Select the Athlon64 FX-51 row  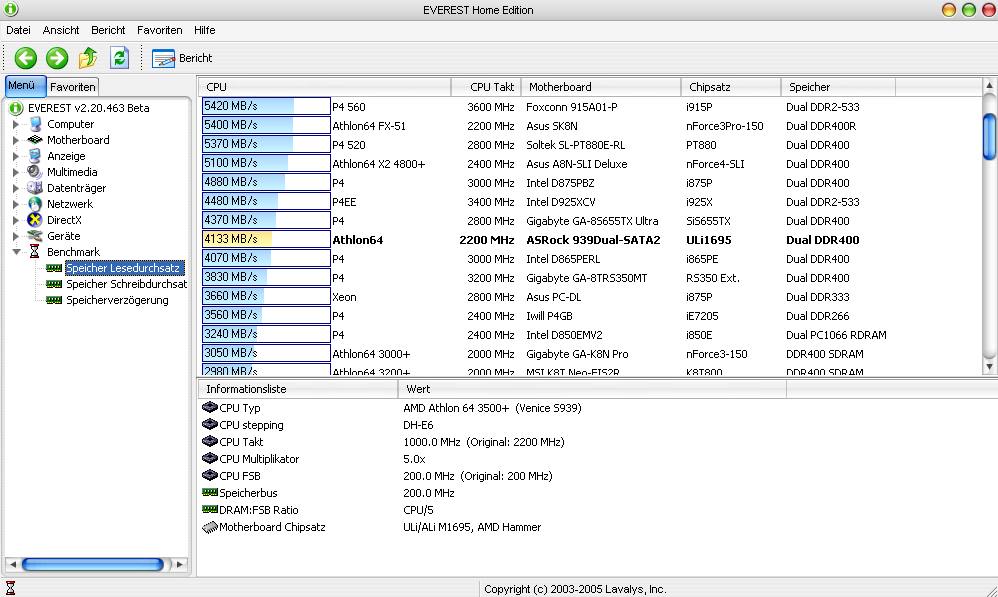pos(591,126)
